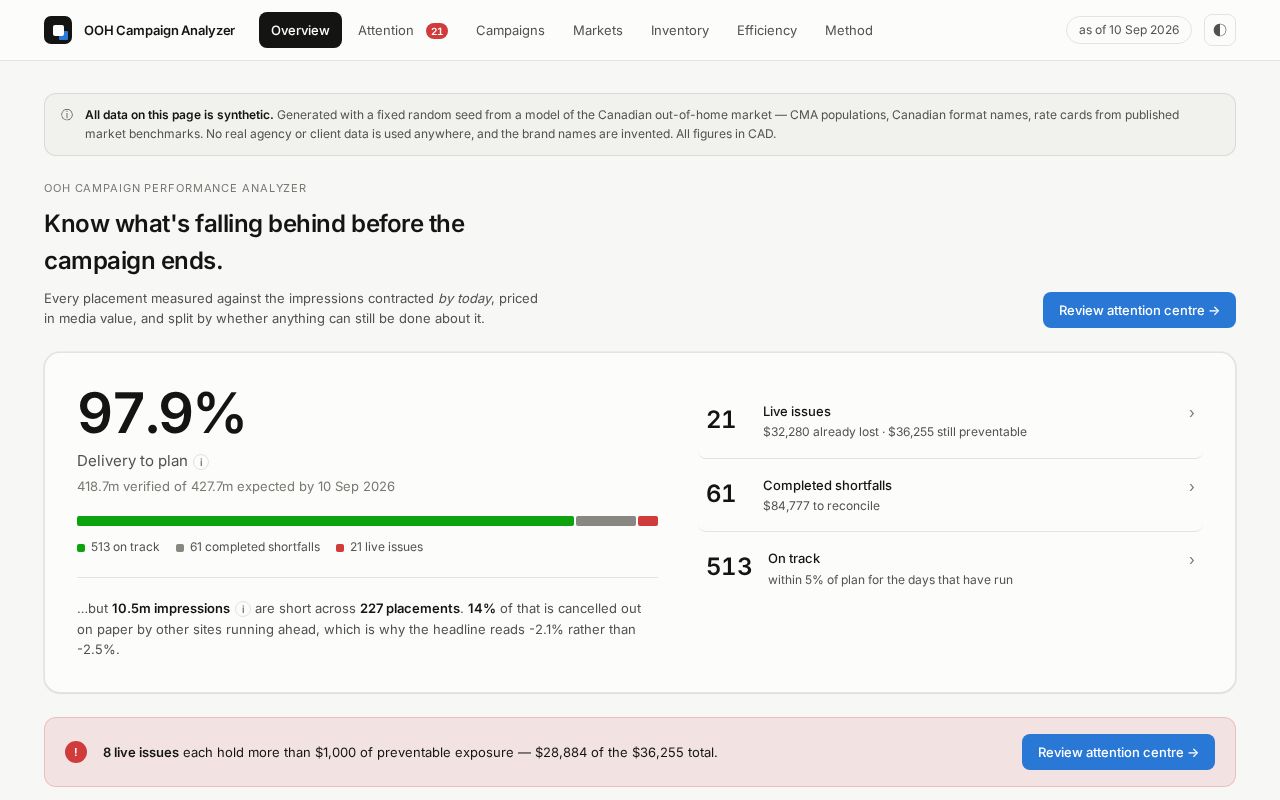The height and width of the screenshot is (800, 1280).
Task: Expand the Completed shortfalls row chevron
Action: (x=1191, y=487)
